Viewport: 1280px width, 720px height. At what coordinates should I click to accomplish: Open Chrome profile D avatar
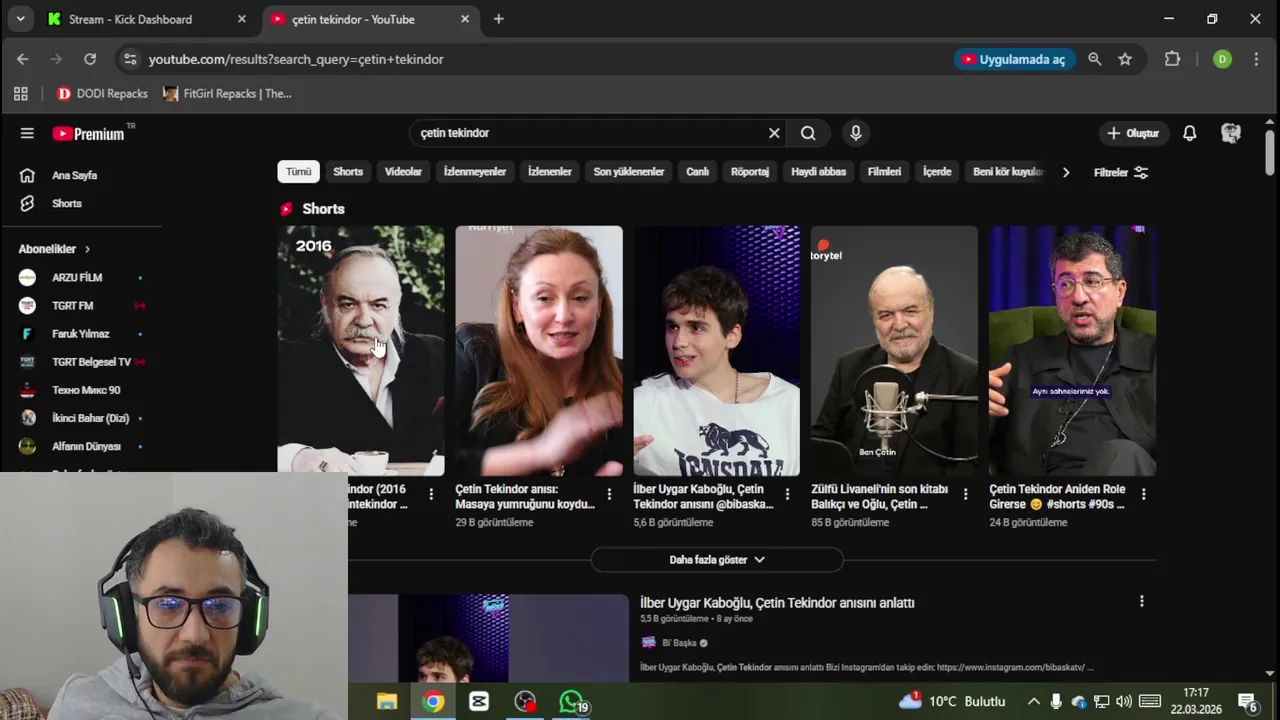pyautogui.click(x=1222, y=59)
